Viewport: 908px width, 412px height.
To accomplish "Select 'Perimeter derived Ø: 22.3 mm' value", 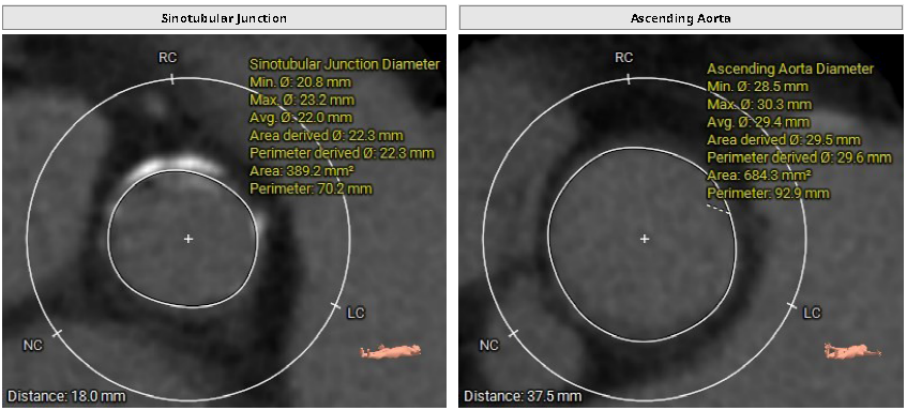I will point(342,153).
